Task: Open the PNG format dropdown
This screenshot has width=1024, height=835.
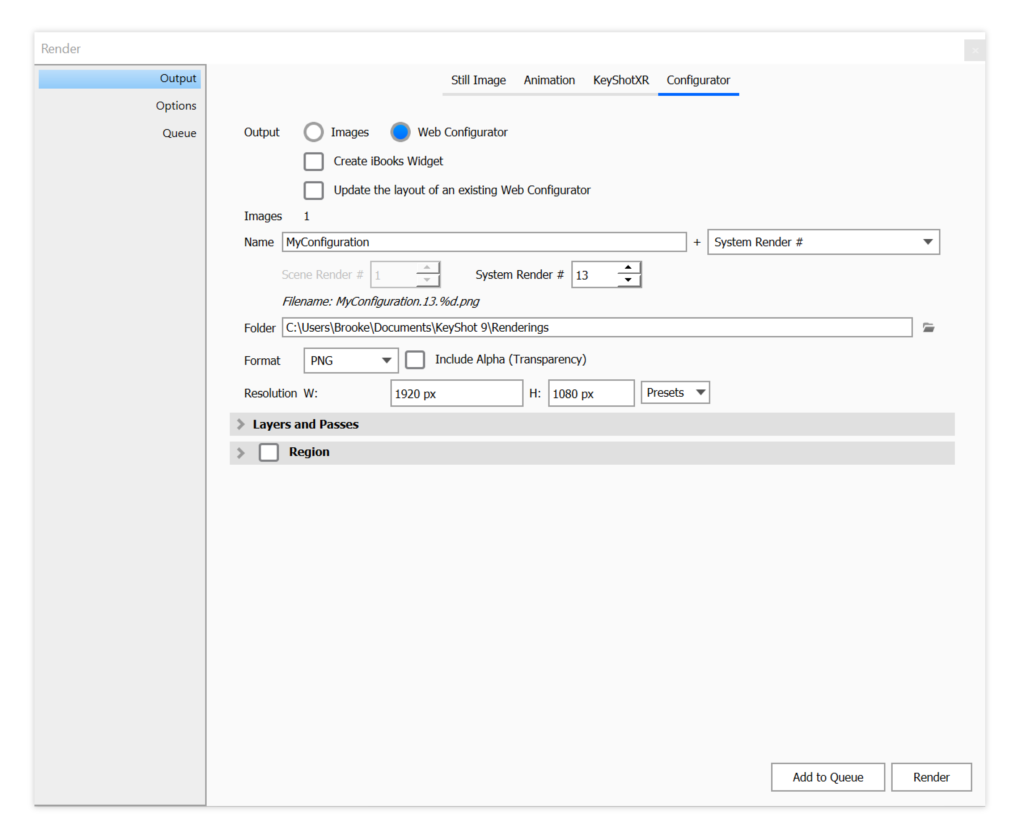Action: (x=350, y=360)
